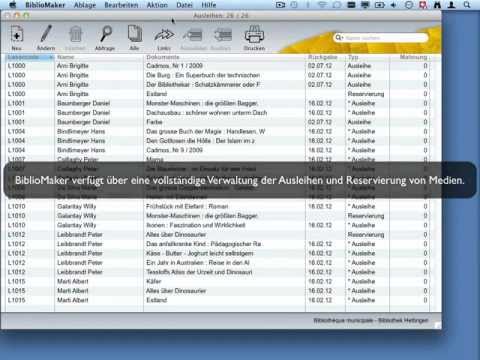Sort by the Name column header
Image resolution: width=480 pixels, height=360 pixels.
[x=99, y=57]
